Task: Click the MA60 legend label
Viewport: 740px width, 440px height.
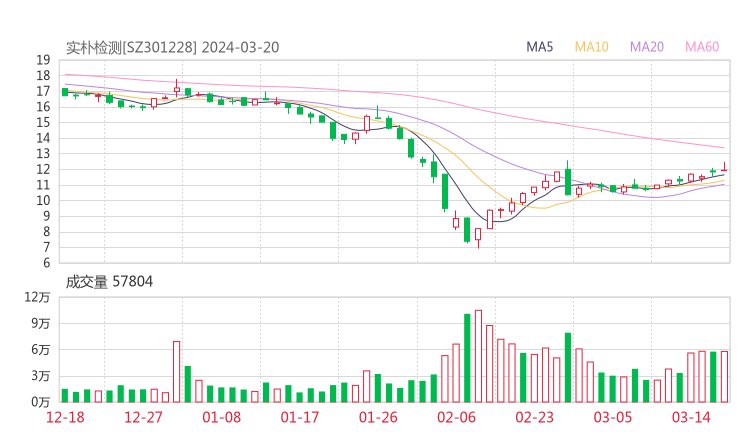Action: pyautogui.click(x=702, y=47)
